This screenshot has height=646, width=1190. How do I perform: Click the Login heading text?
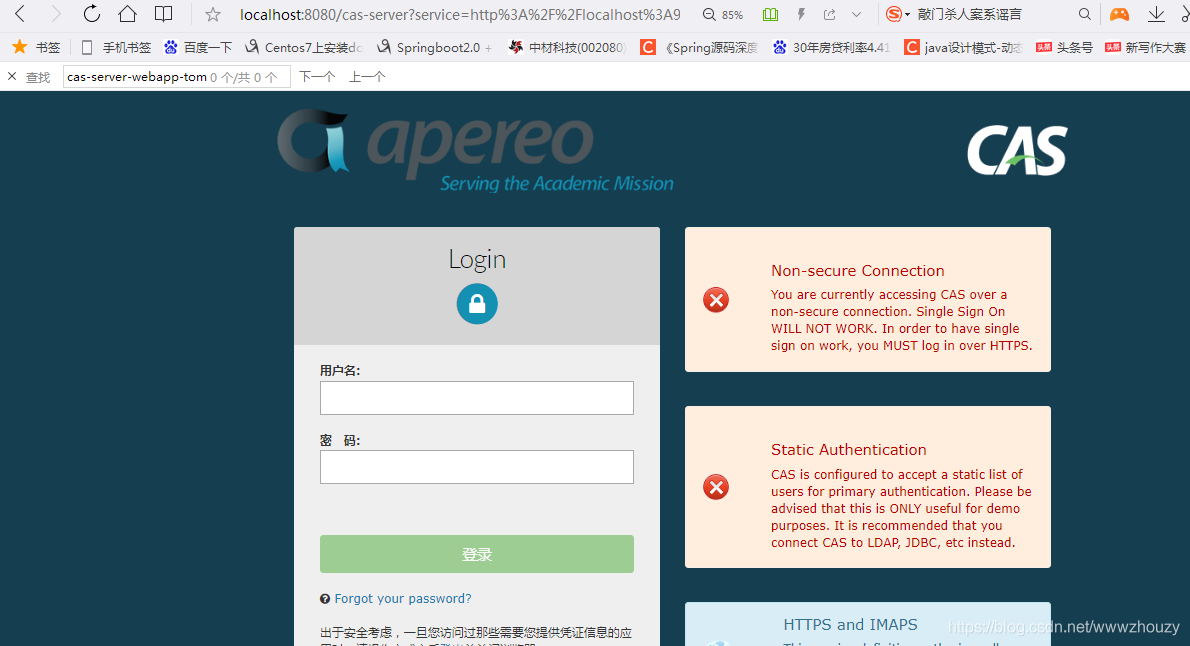pyautogui.click(x=477, y=260)
